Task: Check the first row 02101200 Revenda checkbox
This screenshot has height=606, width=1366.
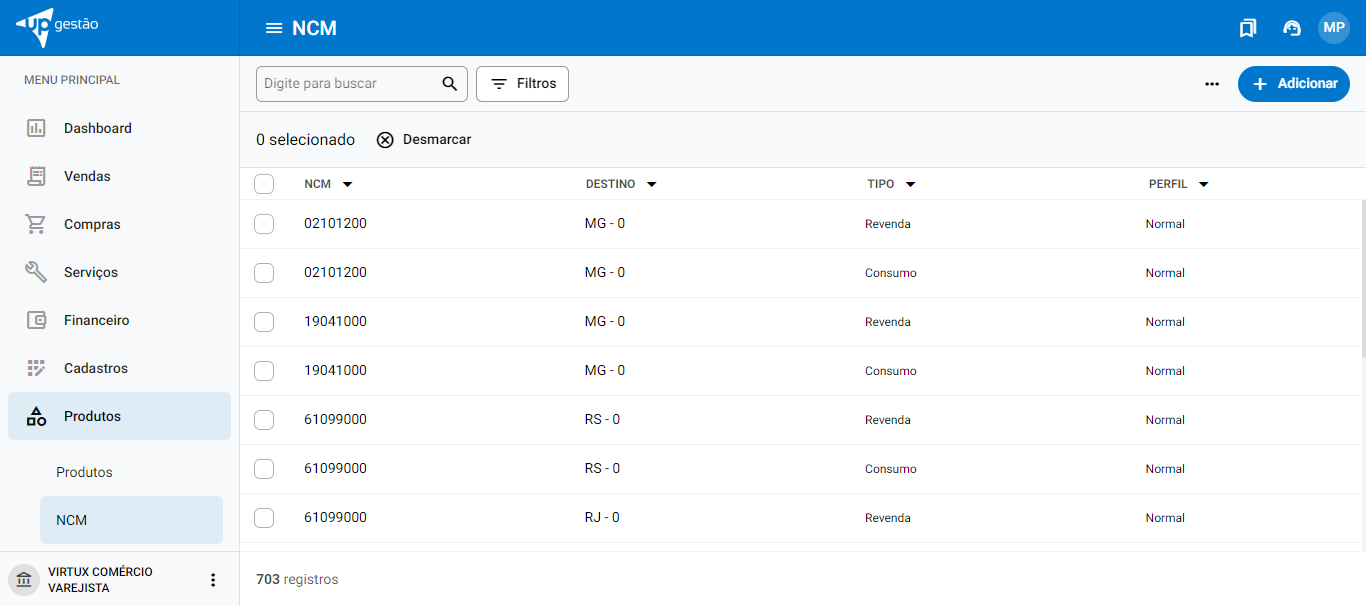Action: click(x=264, y=224)
